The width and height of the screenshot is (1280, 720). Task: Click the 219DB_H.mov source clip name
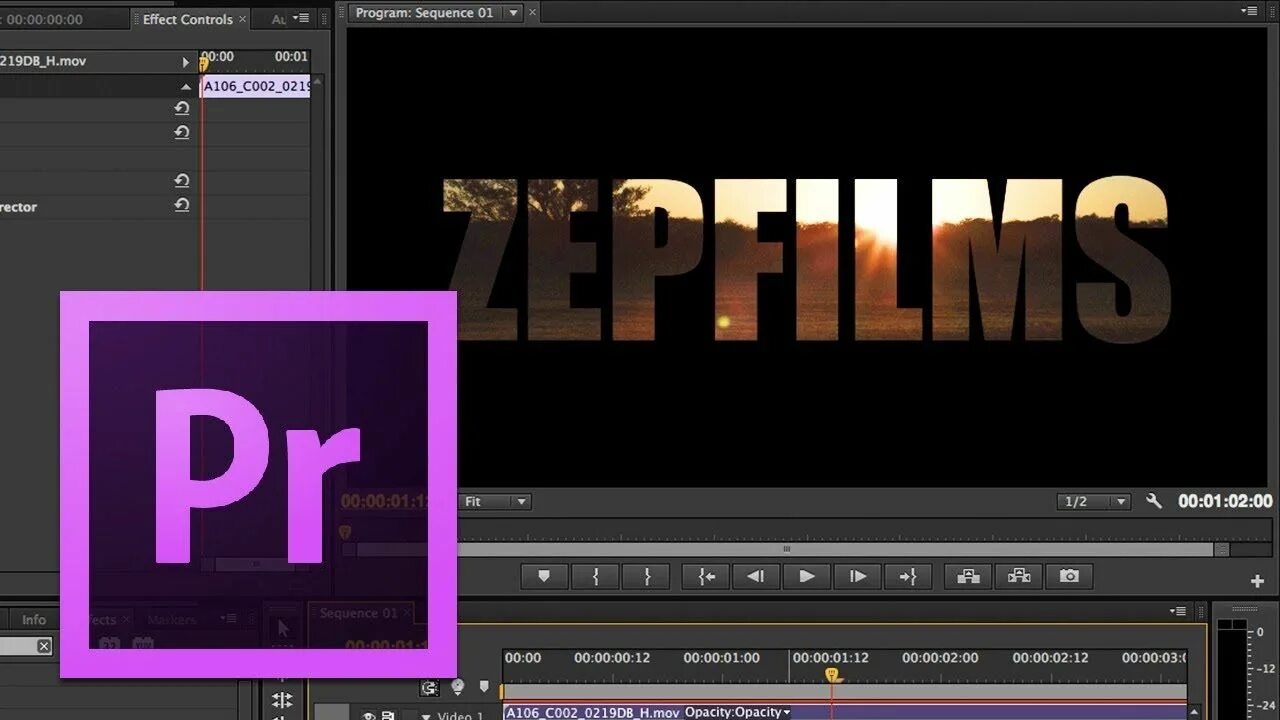point(43,61)
